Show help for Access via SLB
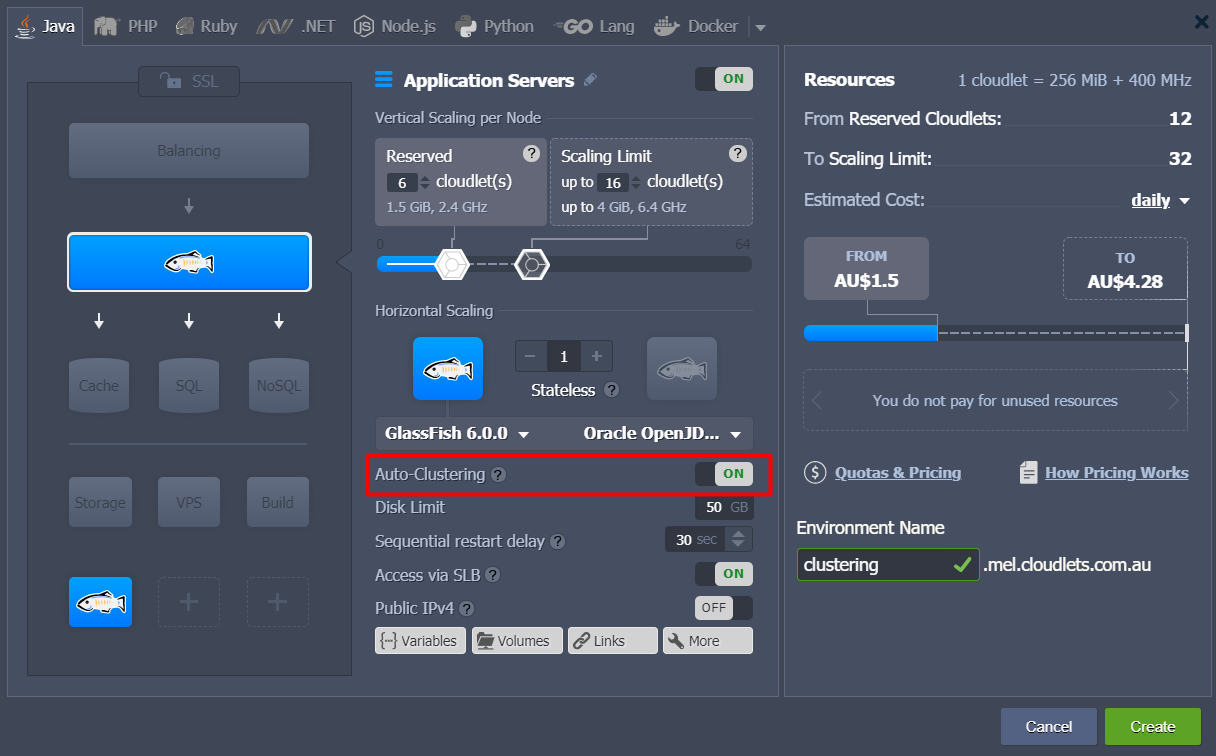This screenshot has height=756, width=1216. pos(492,576)
